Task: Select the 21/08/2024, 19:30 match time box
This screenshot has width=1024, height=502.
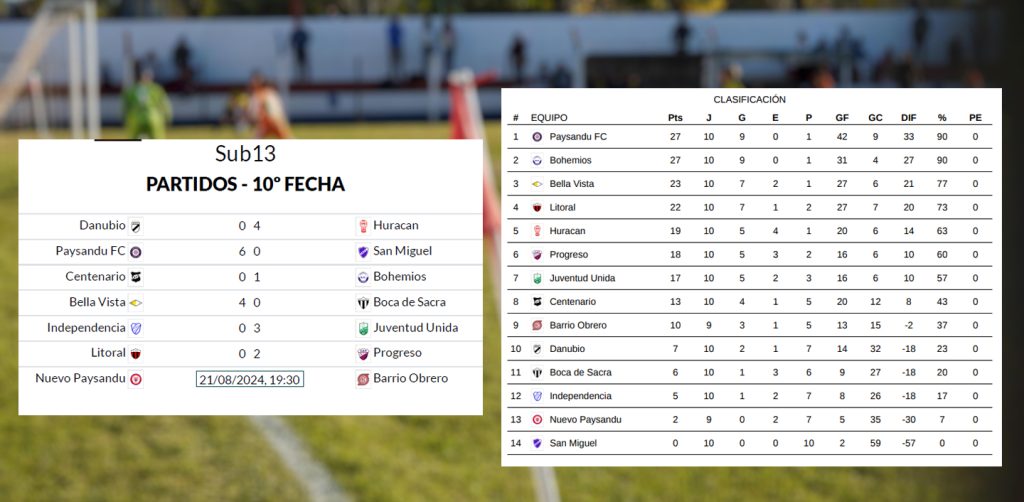Action: (x=249, y=379)
